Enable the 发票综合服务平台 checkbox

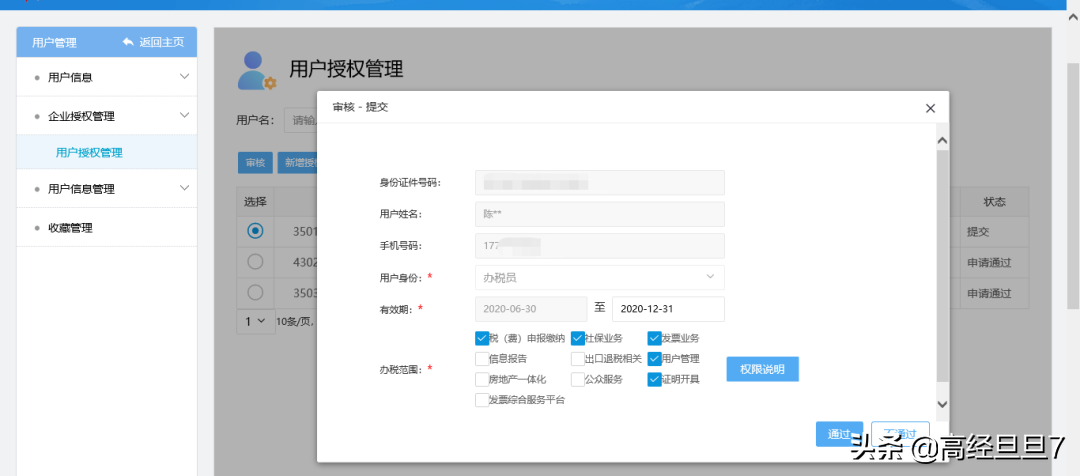(482, 400)
